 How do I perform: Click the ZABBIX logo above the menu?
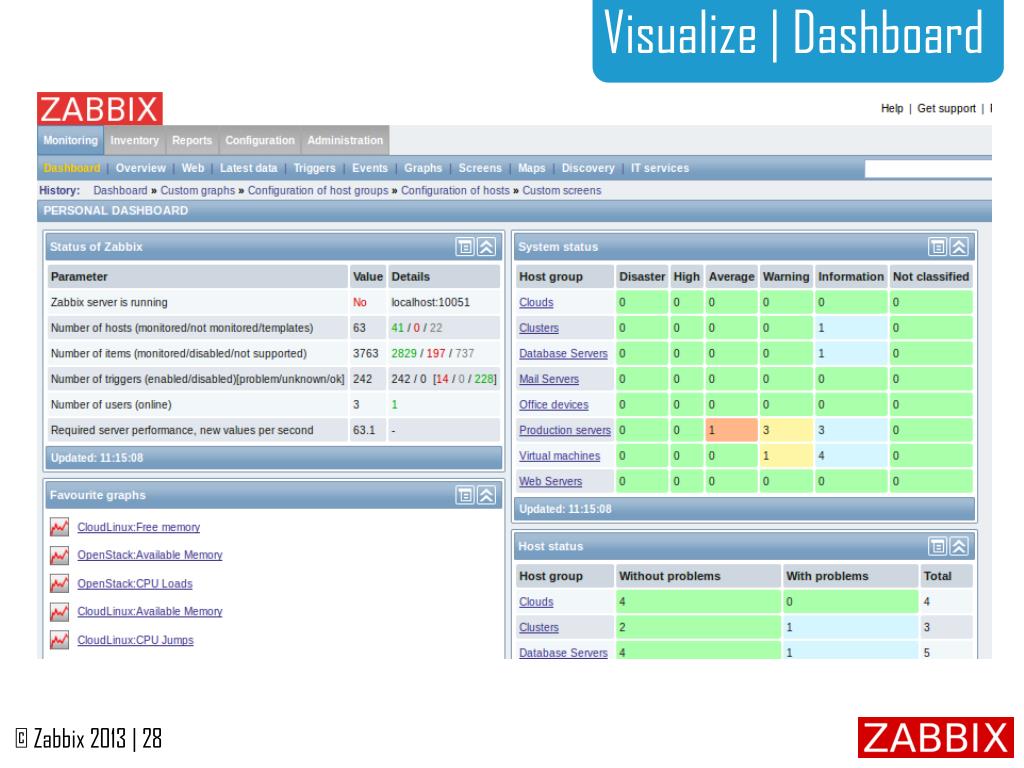click(100, 108)
